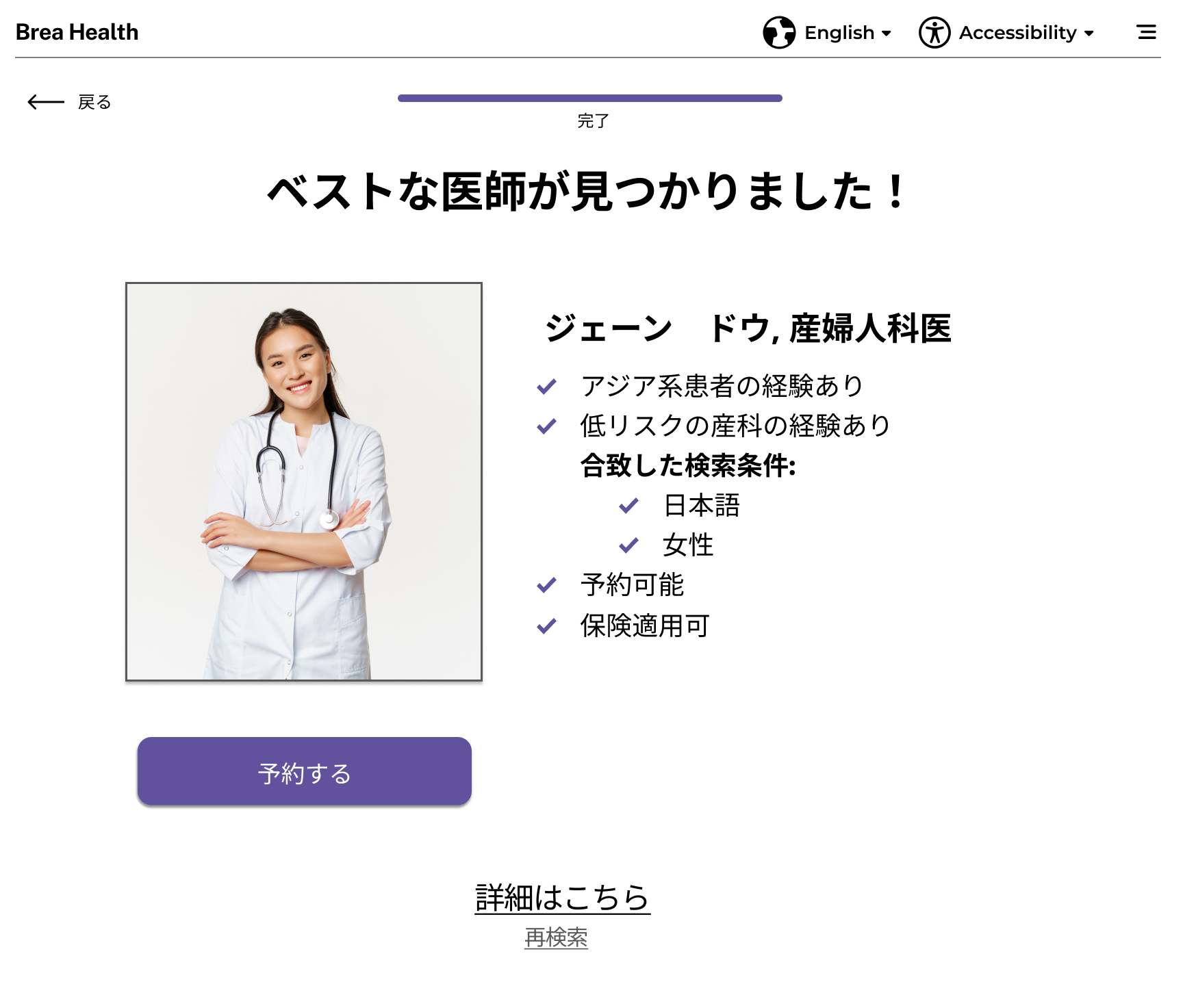The height and width of the screenshot is (1008, 1183).
Task: Click the back arrow icon
Action: [46, 102]
